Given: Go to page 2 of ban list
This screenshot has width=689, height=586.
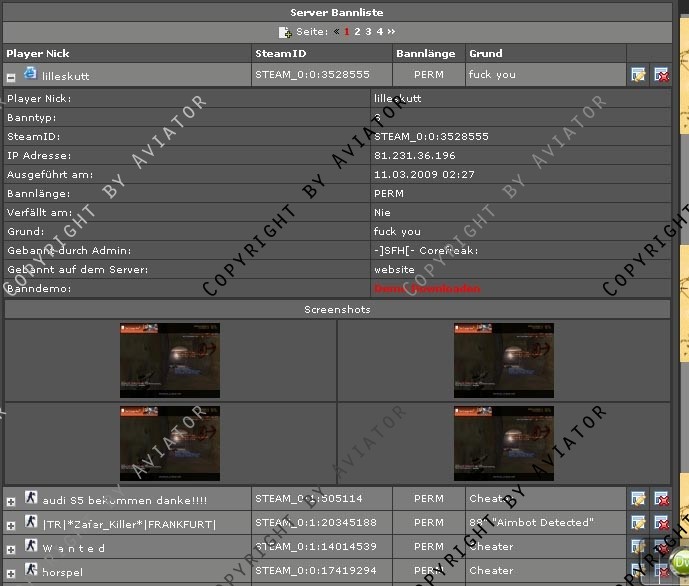Looking at the screenshot, I should point(357,32).
